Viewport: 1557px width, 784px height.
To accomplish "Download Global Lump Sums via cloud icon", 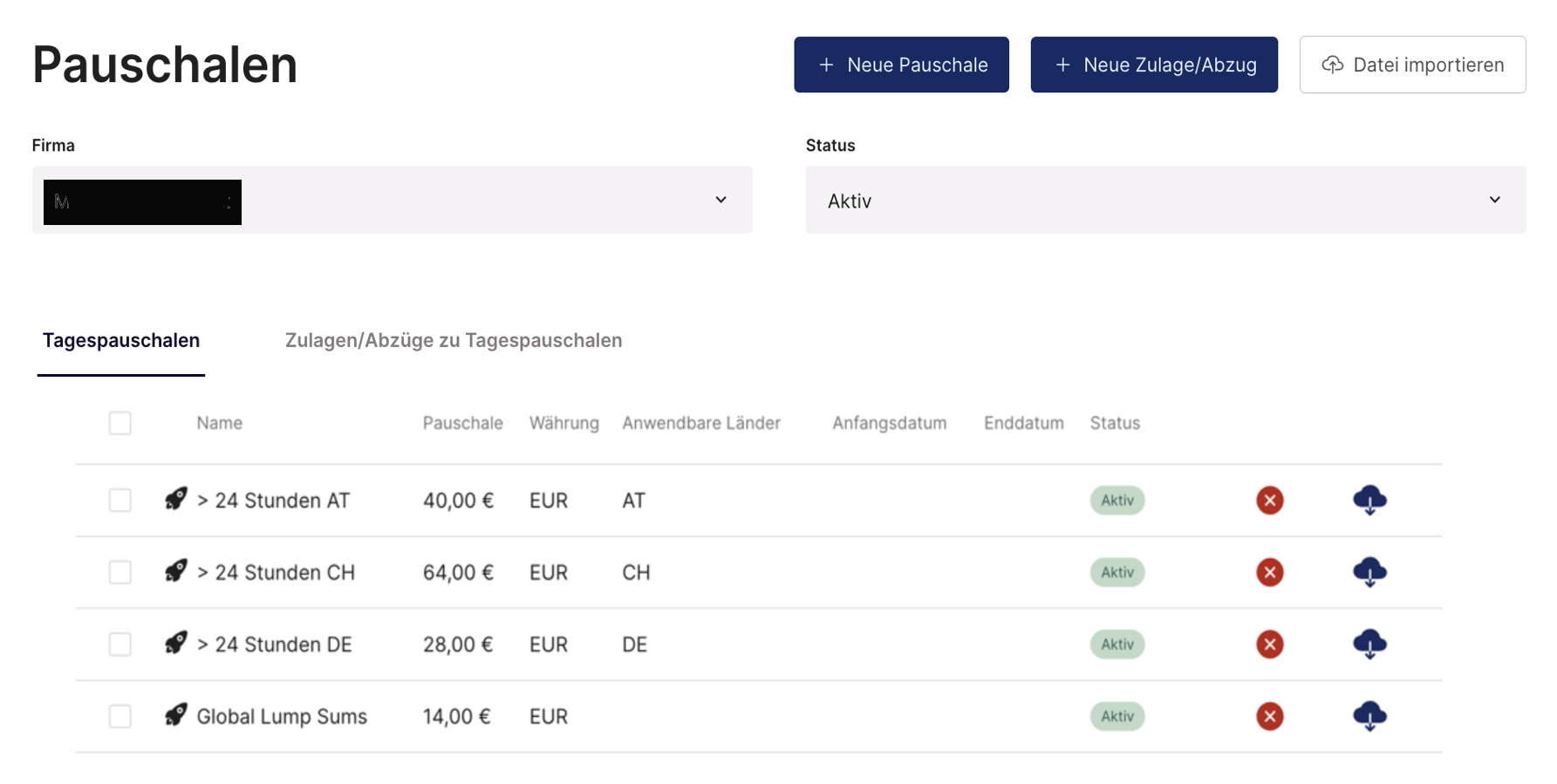I will point(1369,717).
